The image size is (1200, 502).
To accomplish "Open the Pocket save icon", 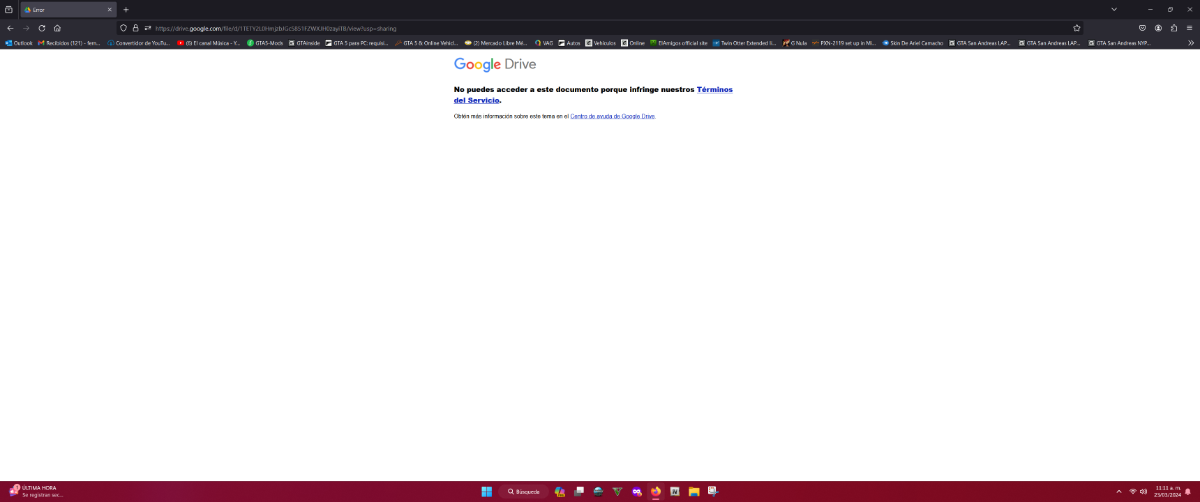I will 1142,28.
